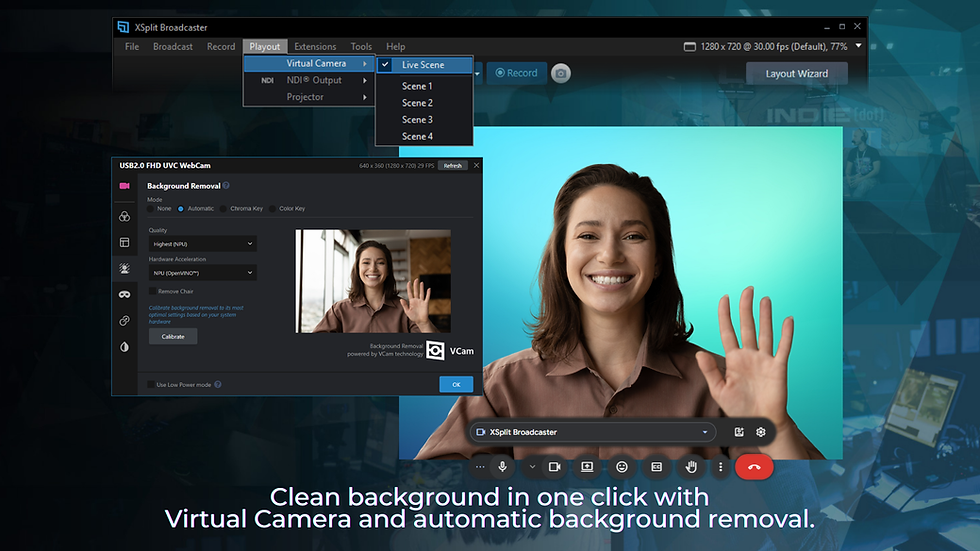Click the raise hand icon
Screen dimensions: 980x551
coord(691,467)
